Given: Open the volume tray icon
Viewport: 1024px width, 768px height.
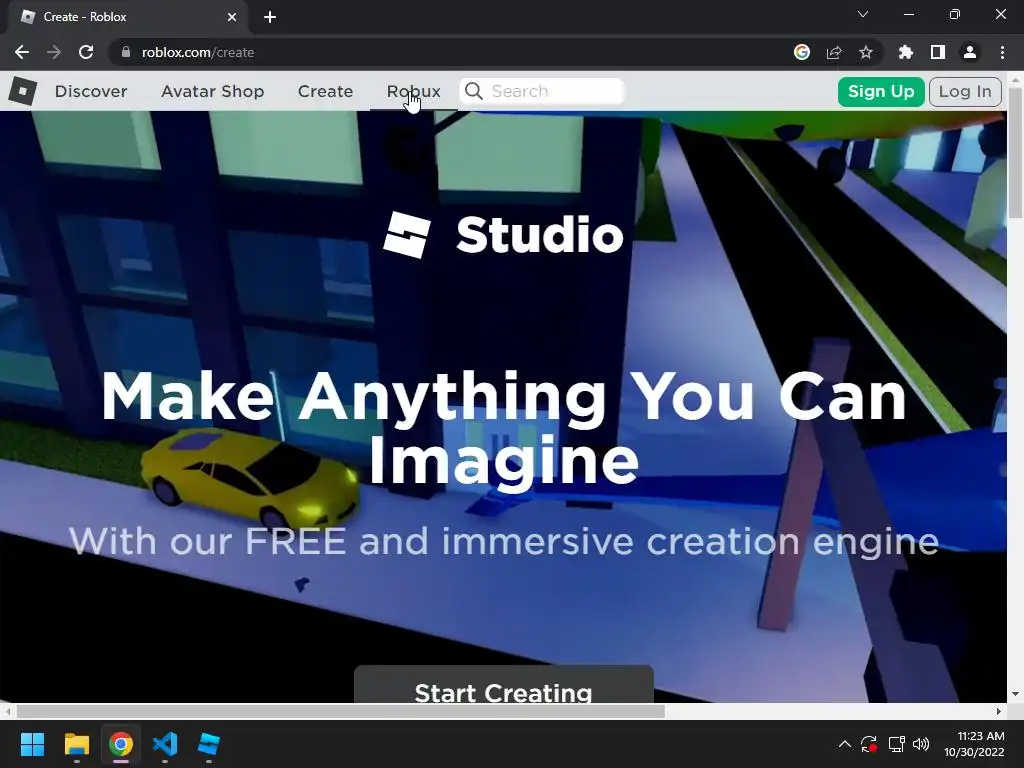Looking at the screenshot, I should coord(921,744).
